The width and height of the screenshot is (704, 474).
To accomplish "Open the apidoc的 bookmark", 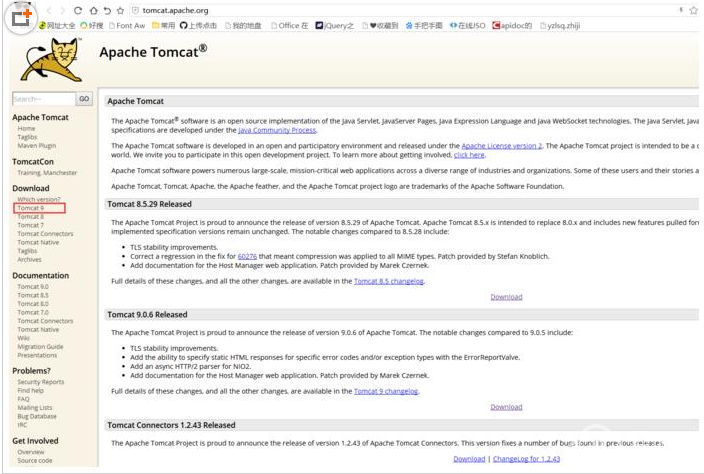I will (x=512, y=26).
